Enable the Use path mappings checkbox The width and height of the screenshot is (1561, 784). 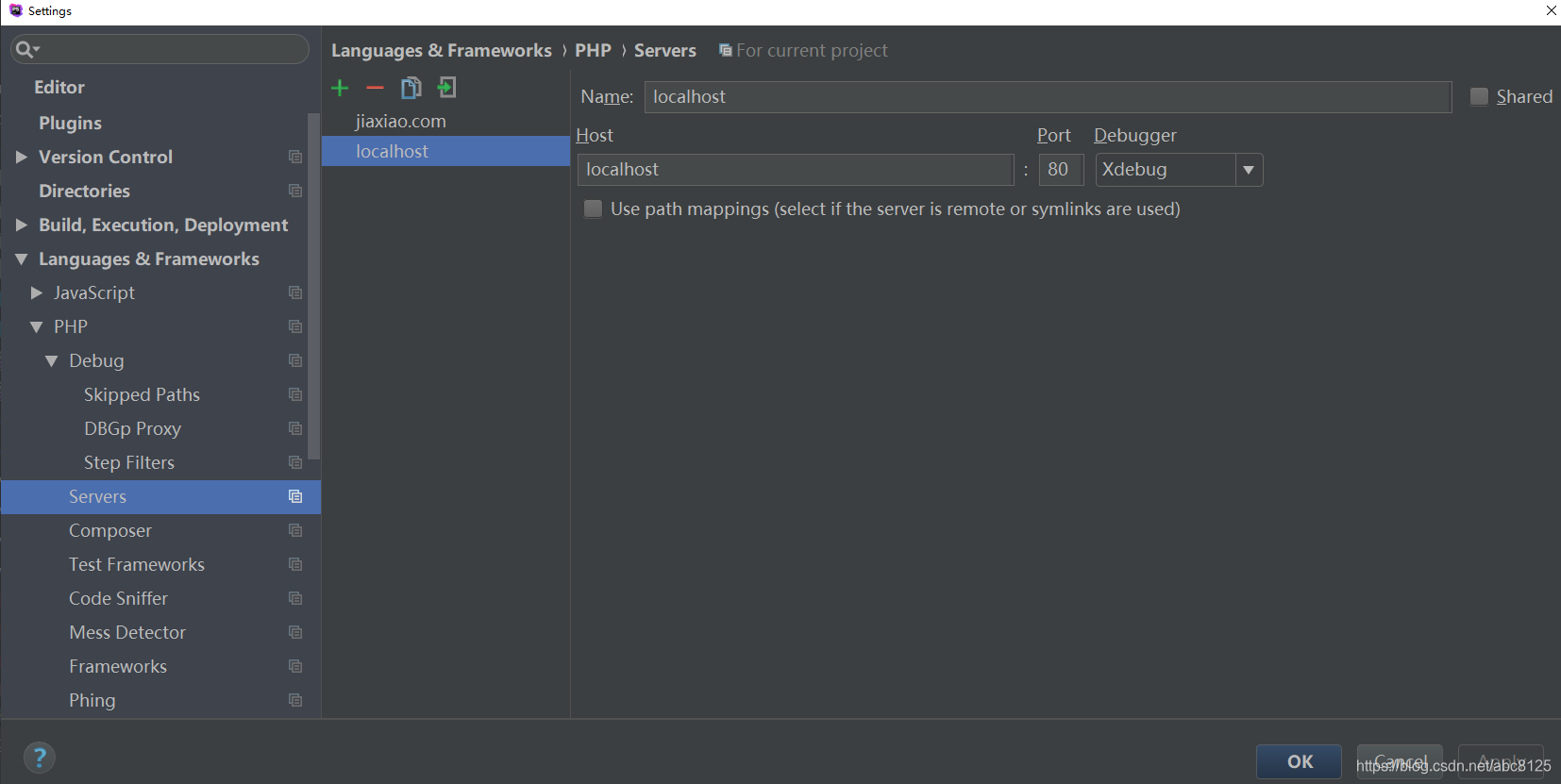pos(593,209)
